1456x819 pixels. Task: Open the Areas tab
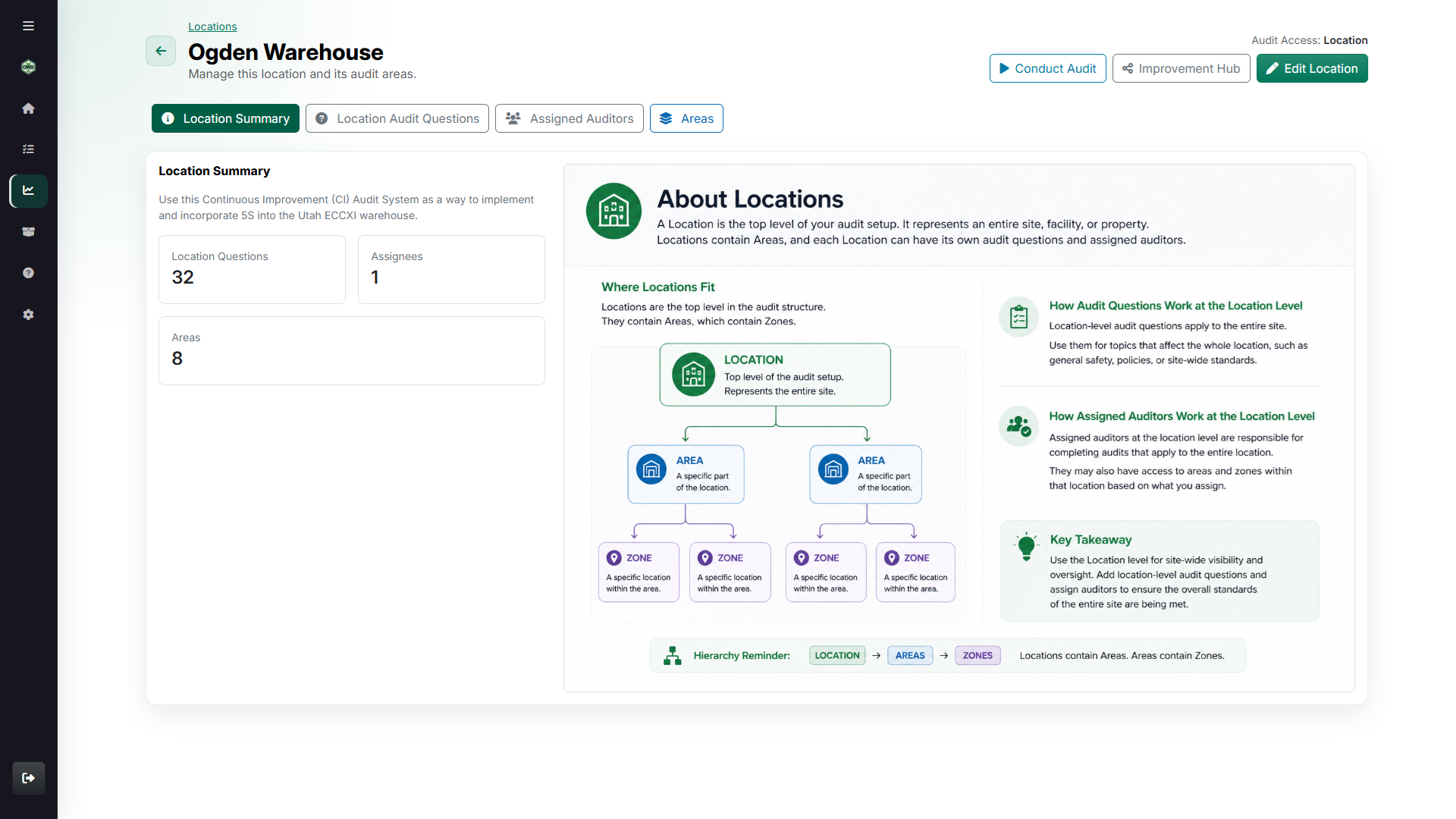pos(686,118)
